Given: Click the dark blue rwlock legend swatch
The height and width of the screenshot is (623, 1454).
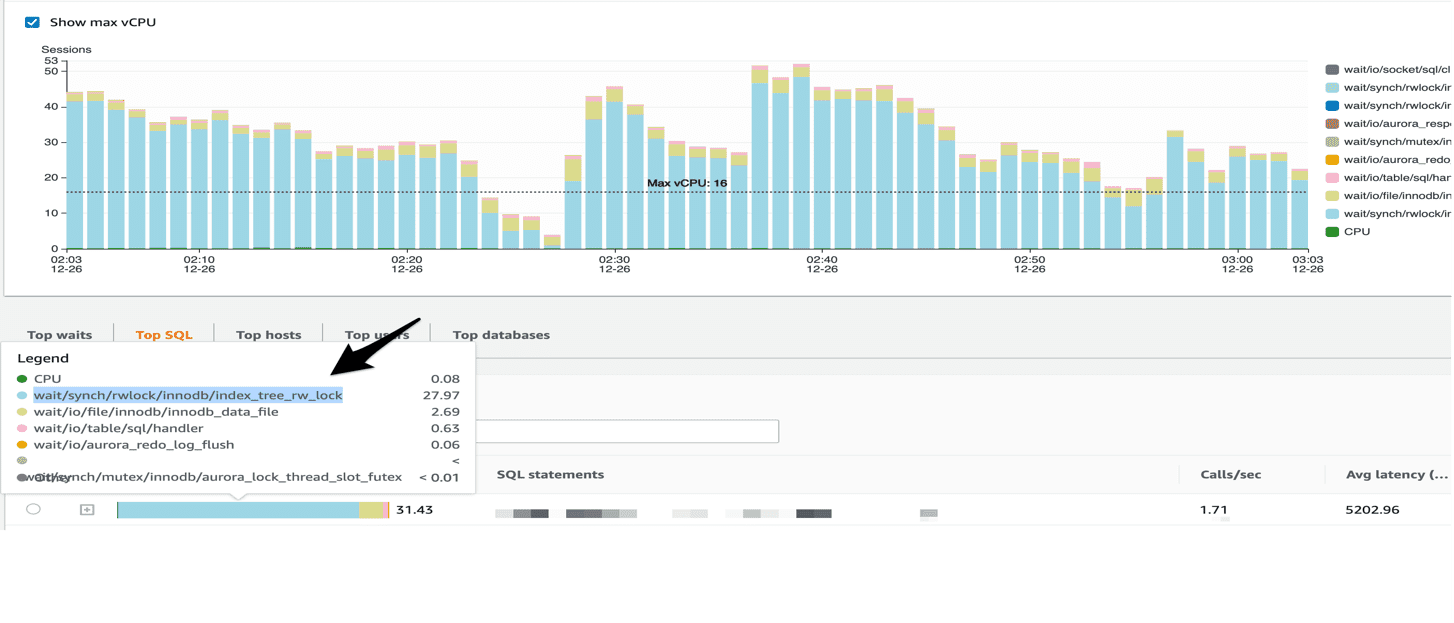Looking at the screenshot, I should point(1332,106).
